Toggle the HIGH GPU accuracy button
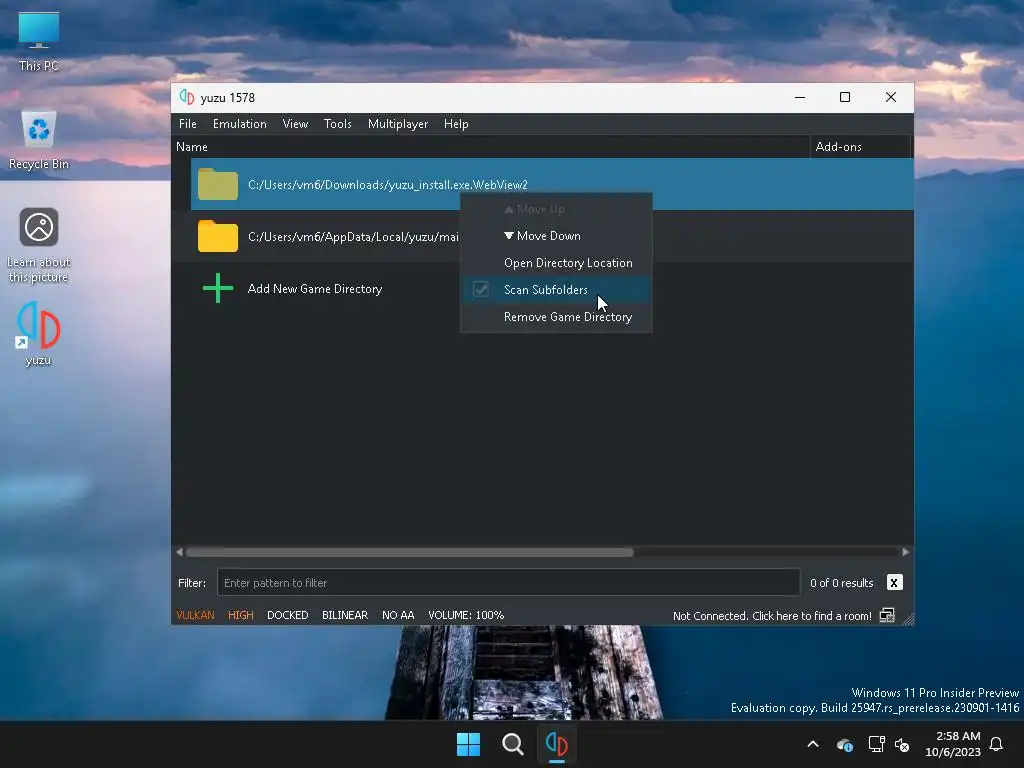This screenshot has height=768, width=1024. pos(240,615)
